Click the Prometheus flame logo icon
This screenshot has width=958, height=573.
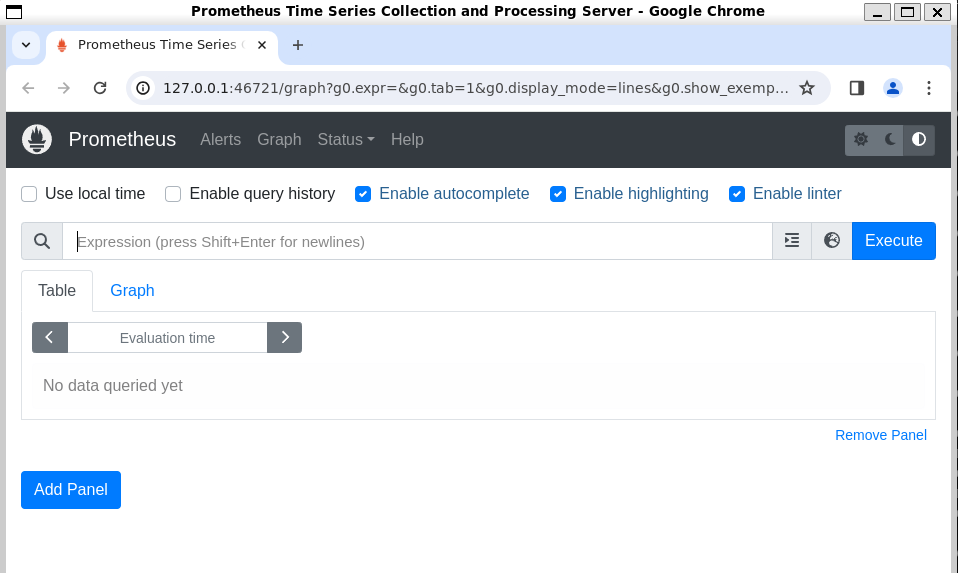[37, 139]
